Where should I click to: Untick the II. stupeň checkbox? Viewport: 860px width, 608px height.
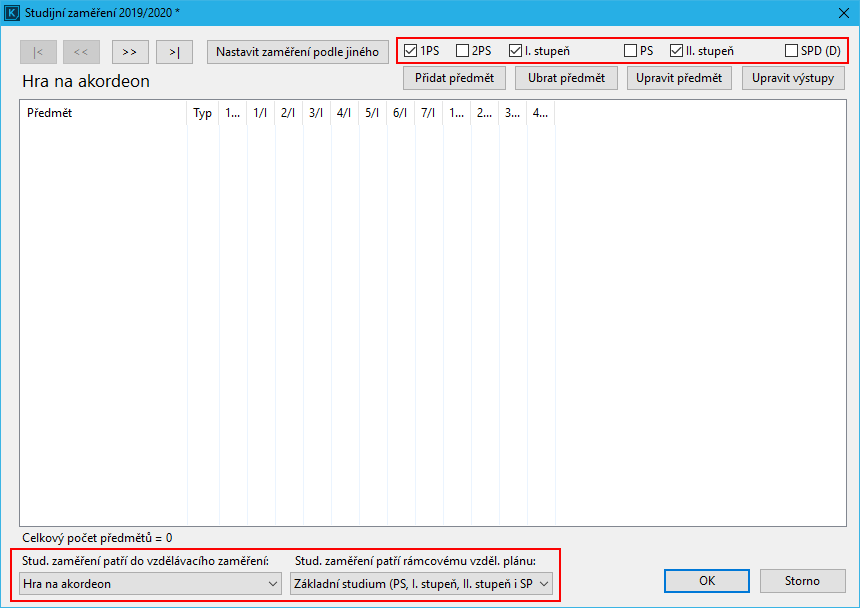[677, 51]
